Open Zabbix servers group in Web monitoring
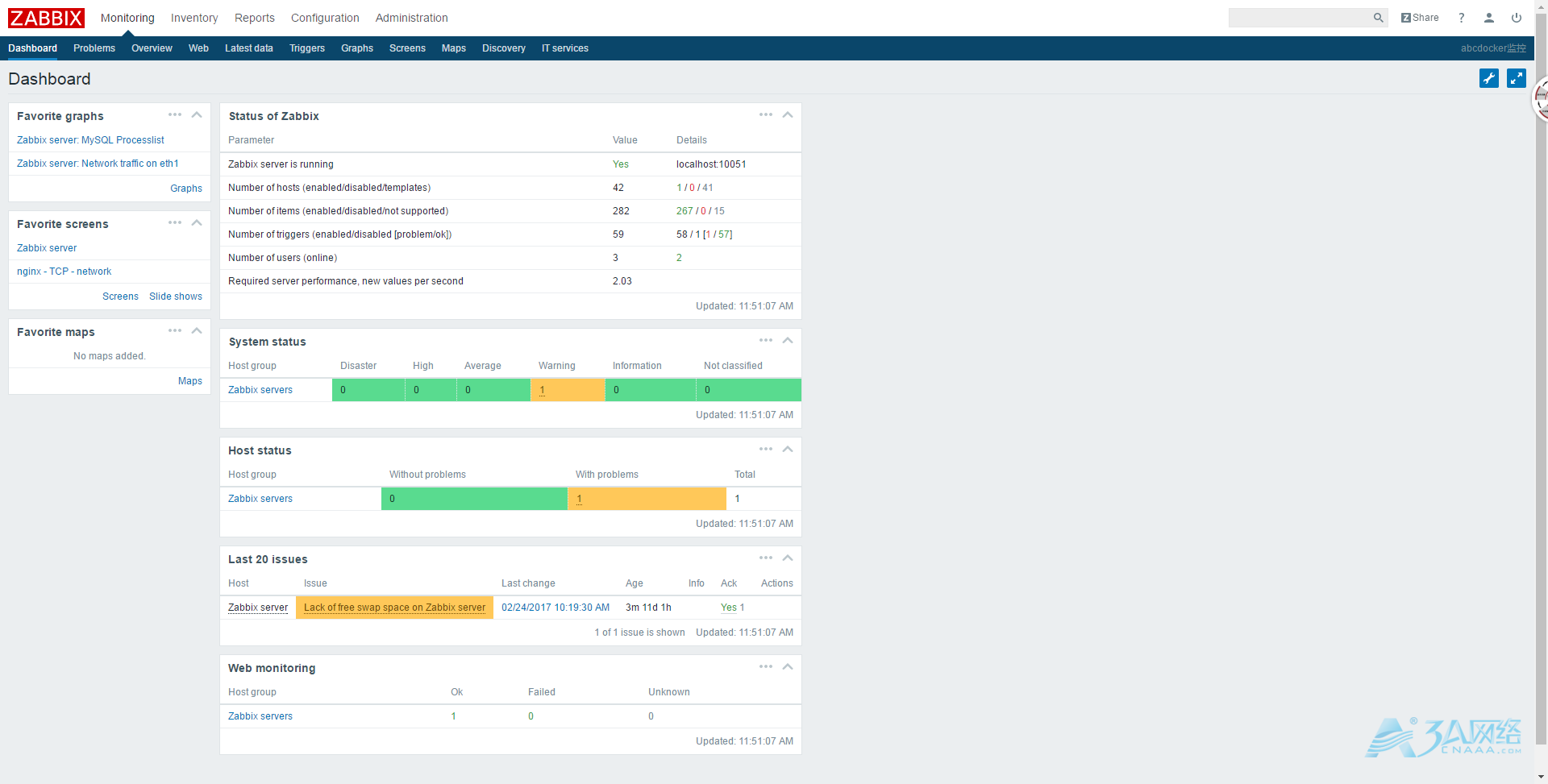The image size is (1548, 784). click(260, 716)
